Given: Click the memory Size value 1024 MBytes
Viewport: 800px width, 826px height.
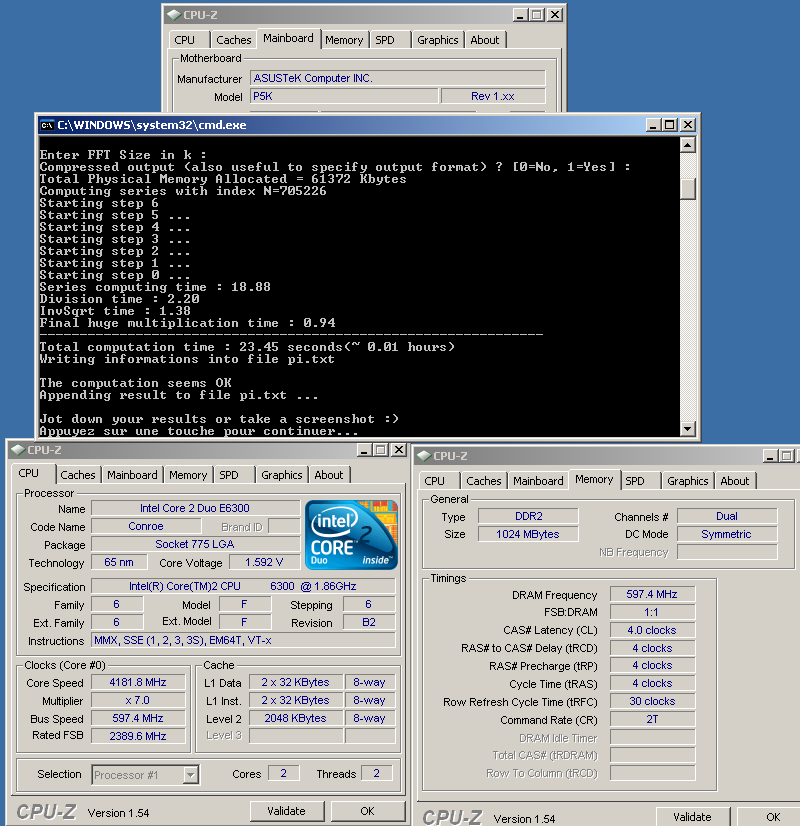Looking at the screenshot, I should tap(528, 534).
